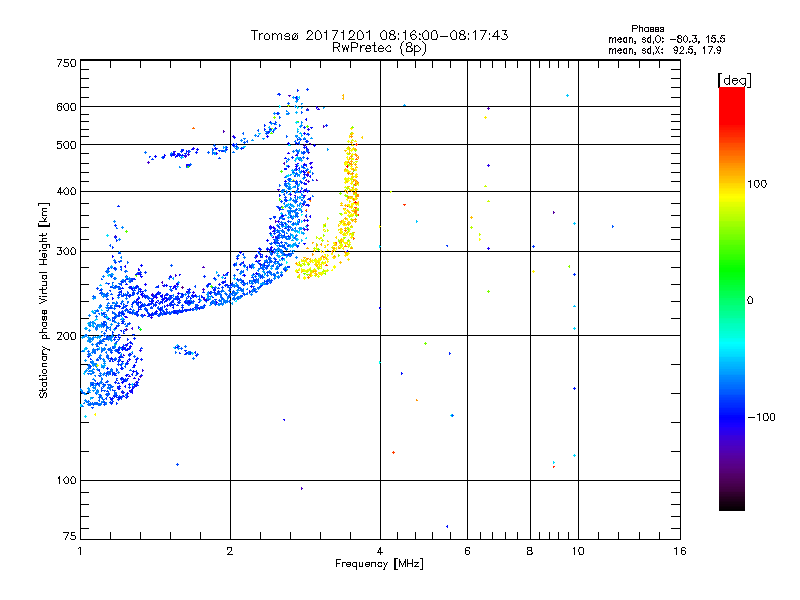The image size is (800, 600).
Task: Click the "1" frequency axis tick label
Action: point(80,551)
